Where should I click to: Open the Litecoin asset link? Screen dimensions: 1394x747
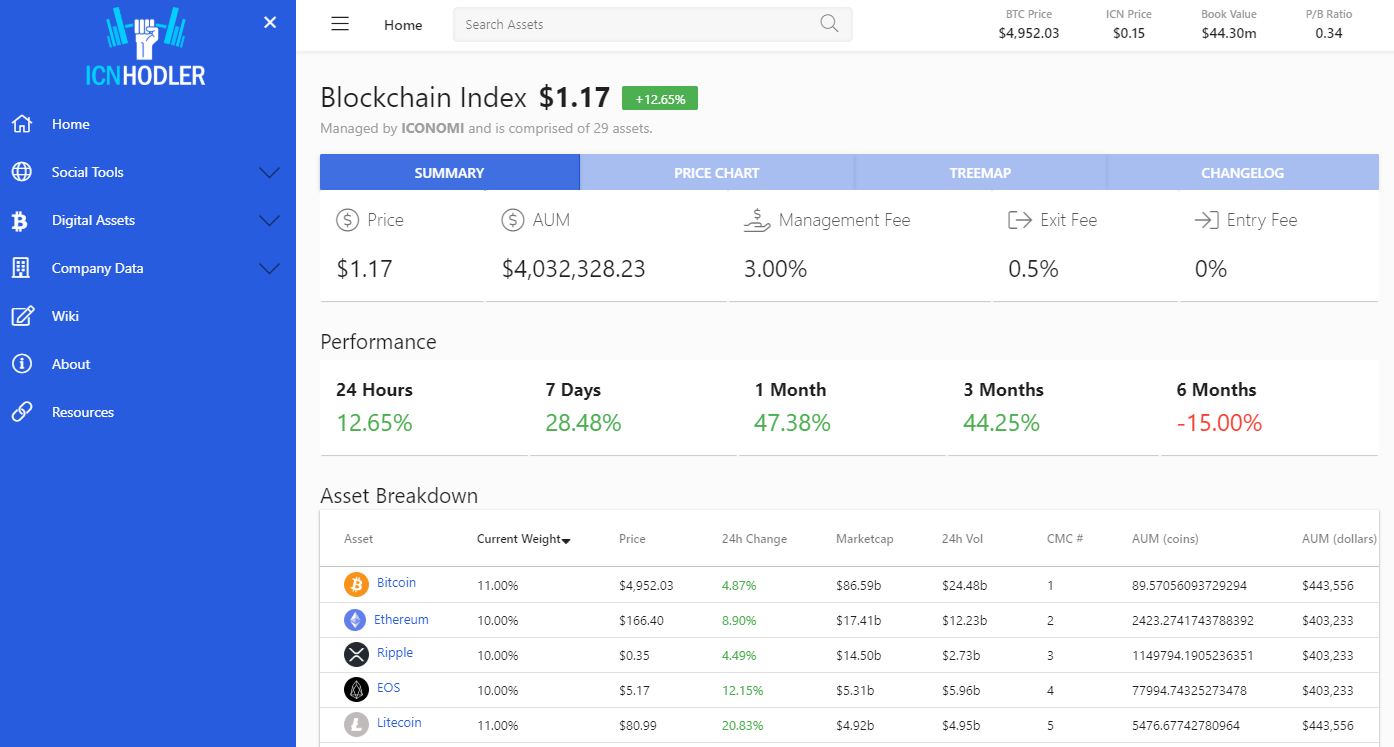pyautogui.click(x=399, y=723)
